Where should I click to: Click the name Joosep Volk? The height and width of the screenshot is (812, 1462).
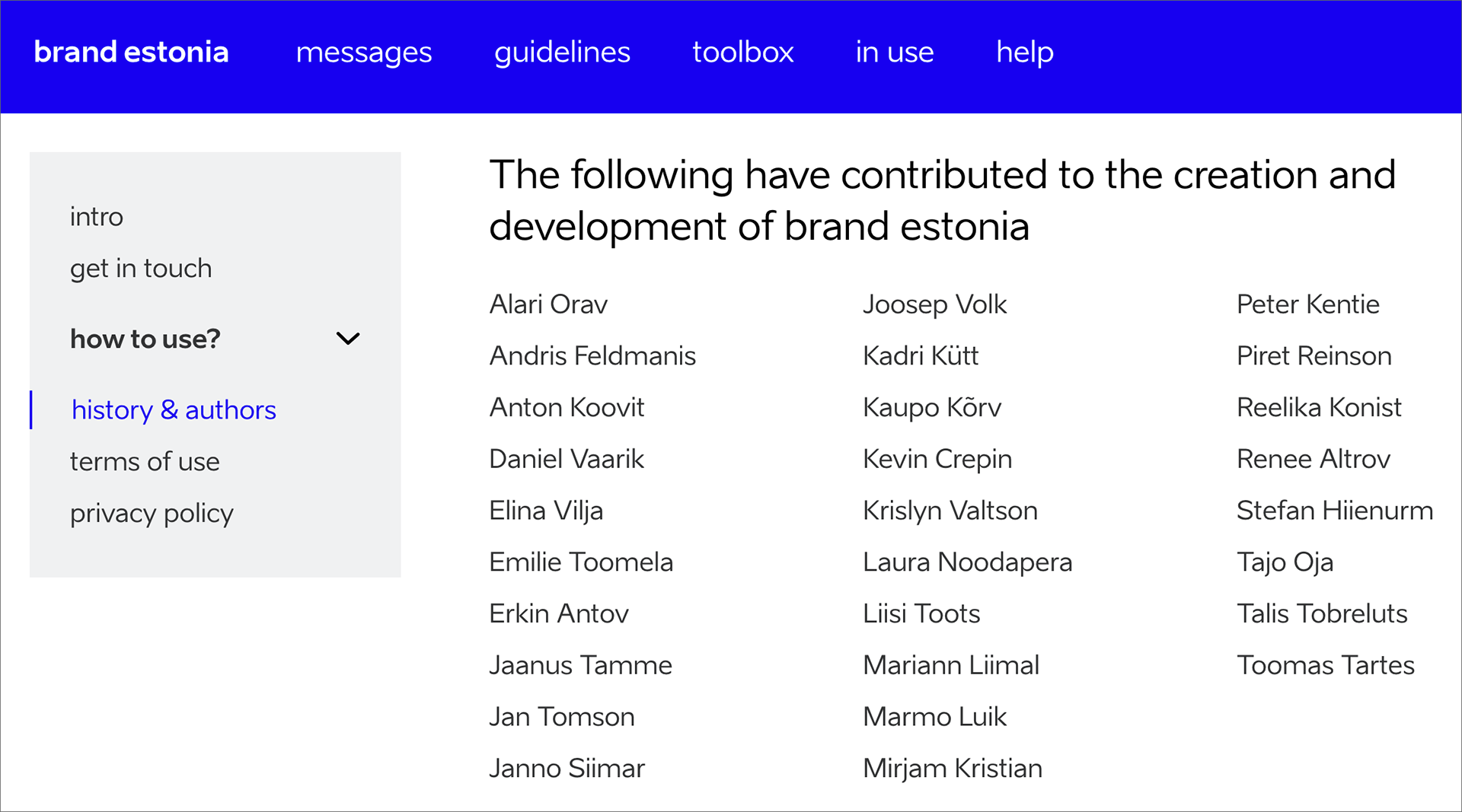[x=935, y=305]
